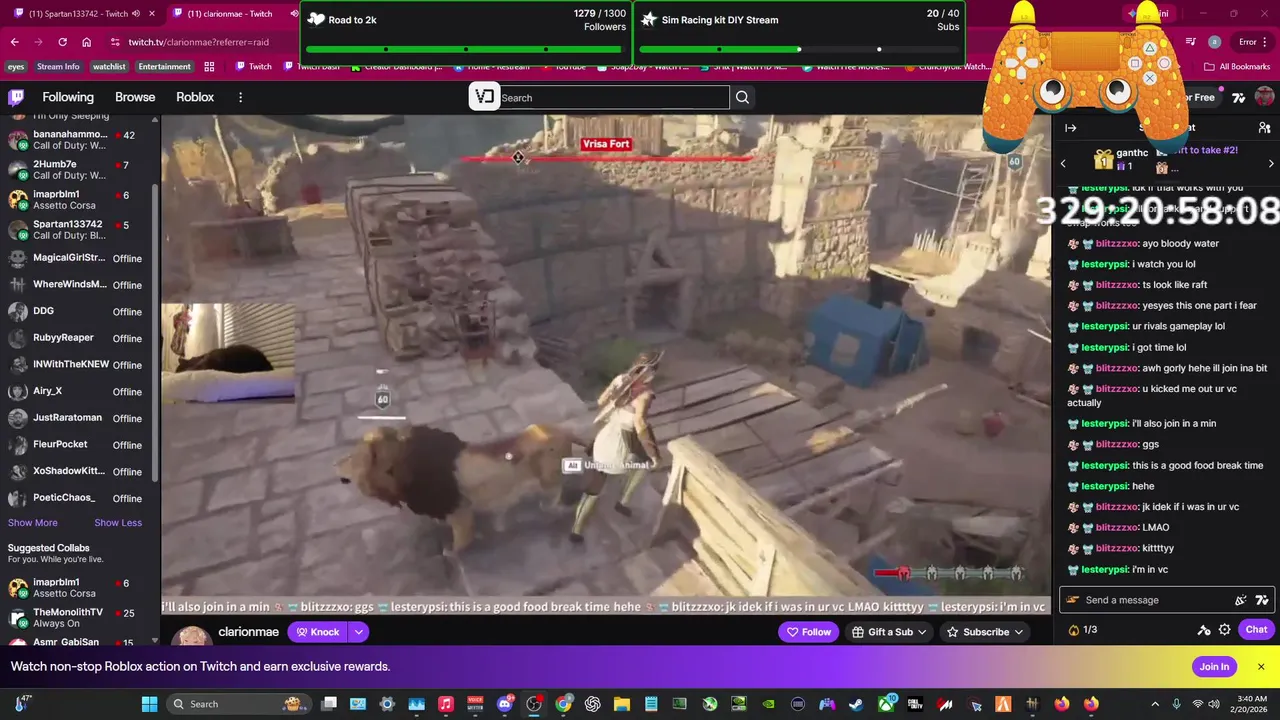This screenshot has width=1280, height=720.
Task: Open the MagicalGirlStr offline channel
Action: pyautogui.click(x=78, y=258)
